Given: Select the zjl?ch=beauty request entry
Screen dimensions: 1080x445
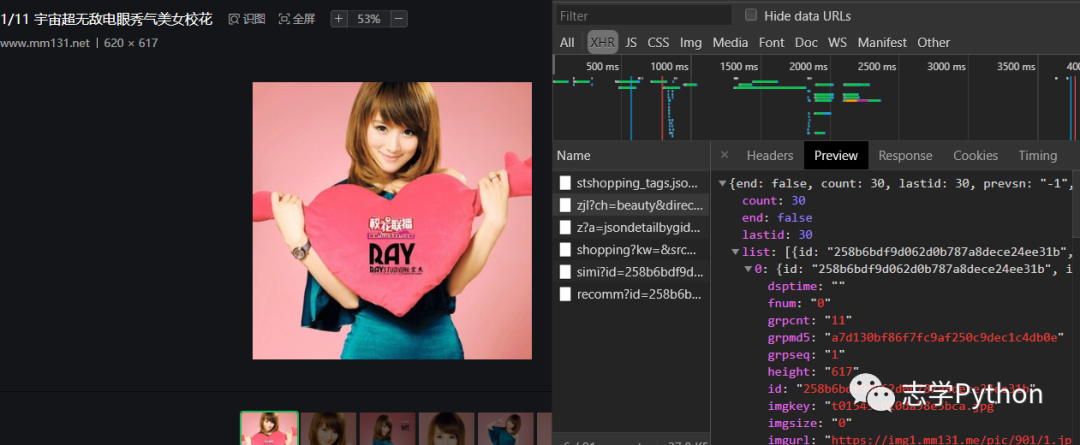Looking at the screenshot, I should [640, 205].
